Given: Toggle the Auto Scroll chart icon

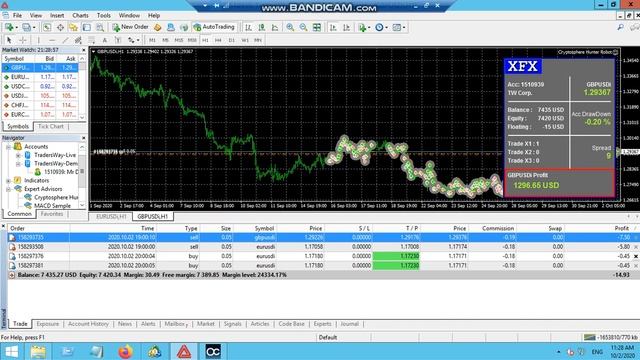Looking at the screenshot, I should coord(333,27).
